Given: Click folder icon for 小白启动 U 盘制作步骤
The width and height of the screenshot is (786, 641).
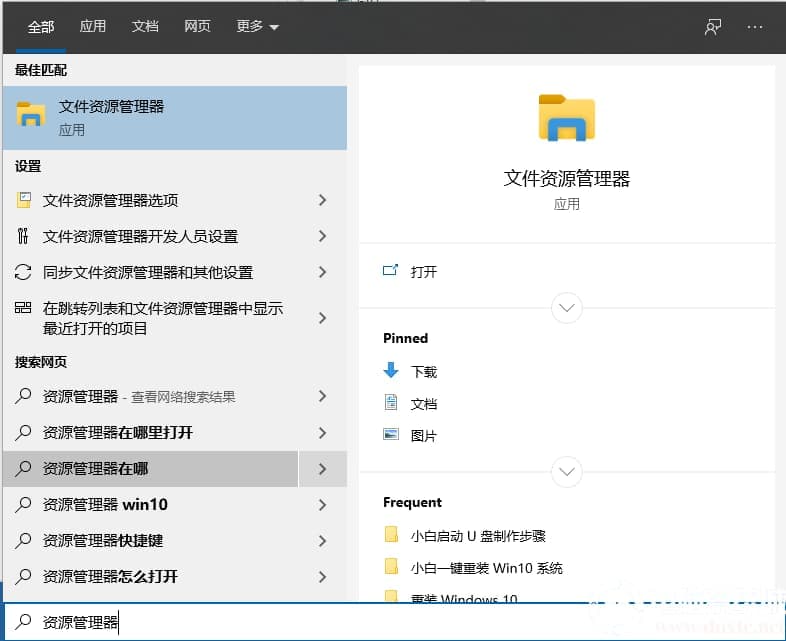Looking at the screenshot, I should pos(391,535).
